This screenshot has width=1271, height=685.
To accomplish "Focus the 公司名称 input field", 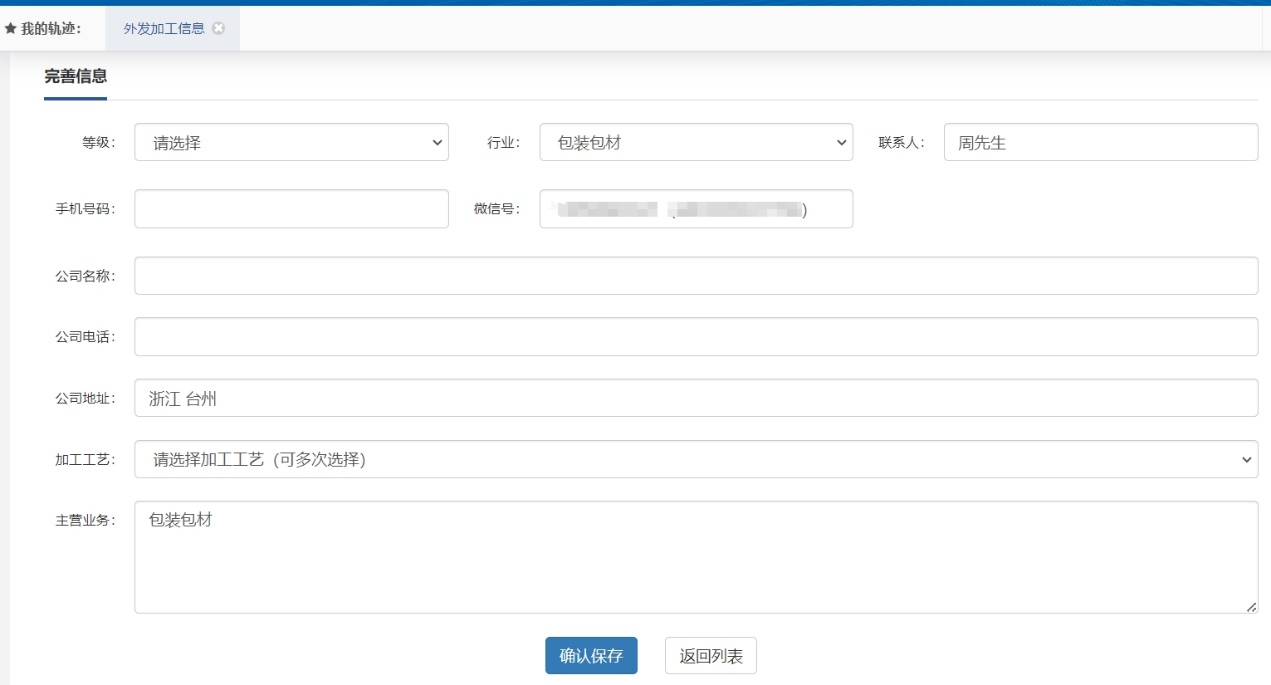I will 696,276.
